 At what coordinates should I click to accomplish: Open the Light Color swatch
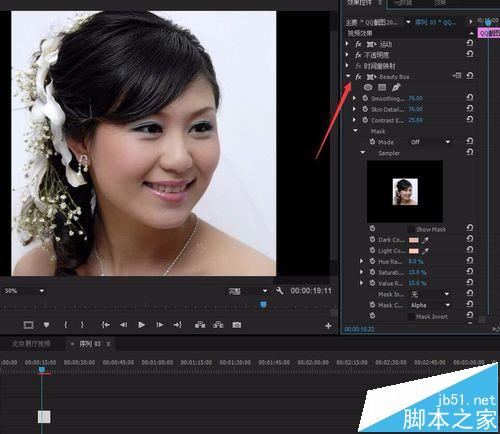pos(414,251)
